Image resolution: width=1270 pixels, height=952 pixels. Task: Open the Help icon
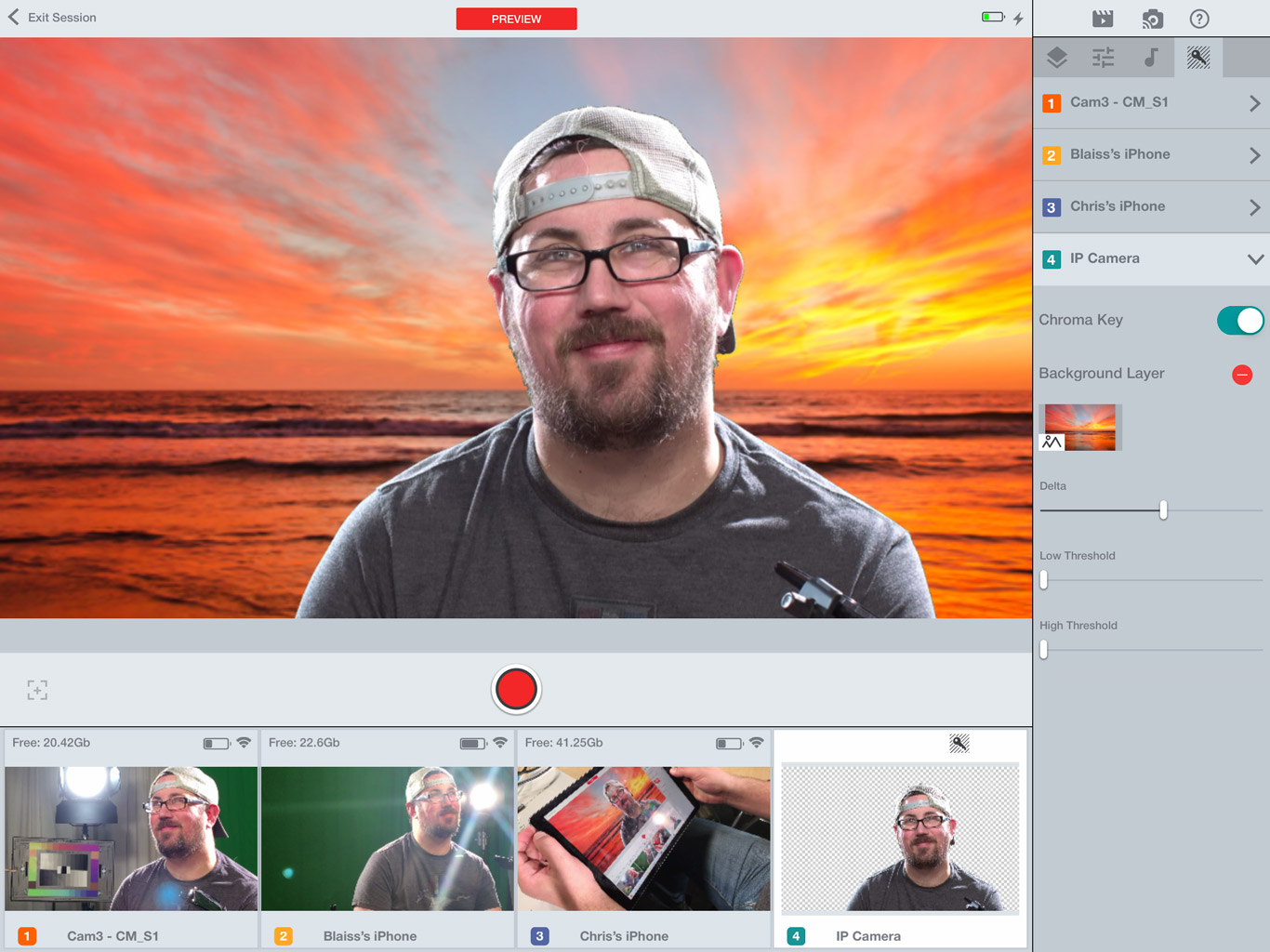coord(1199,19)
